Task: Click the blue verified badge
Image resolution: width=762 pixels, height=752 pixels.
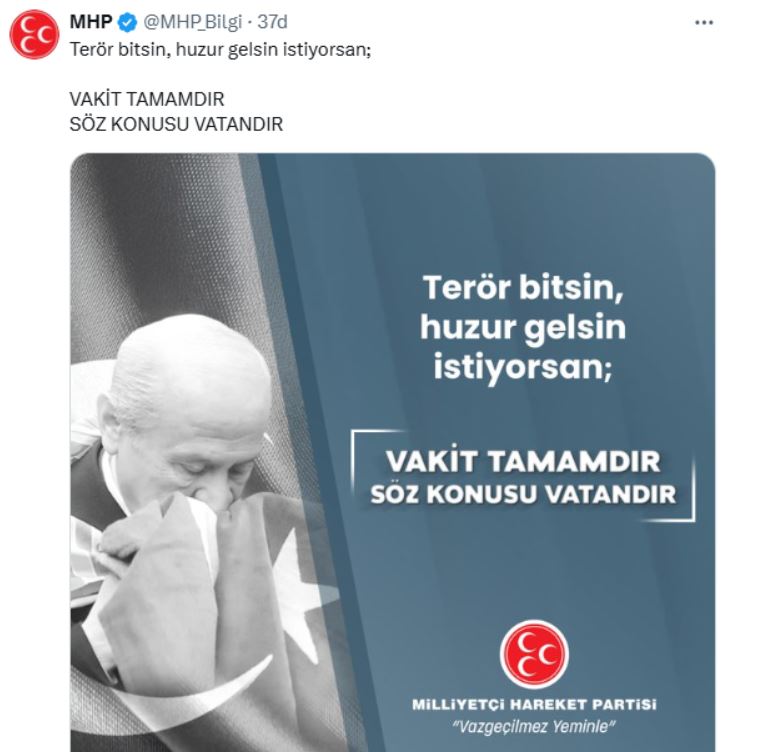Action: (127, 22)
